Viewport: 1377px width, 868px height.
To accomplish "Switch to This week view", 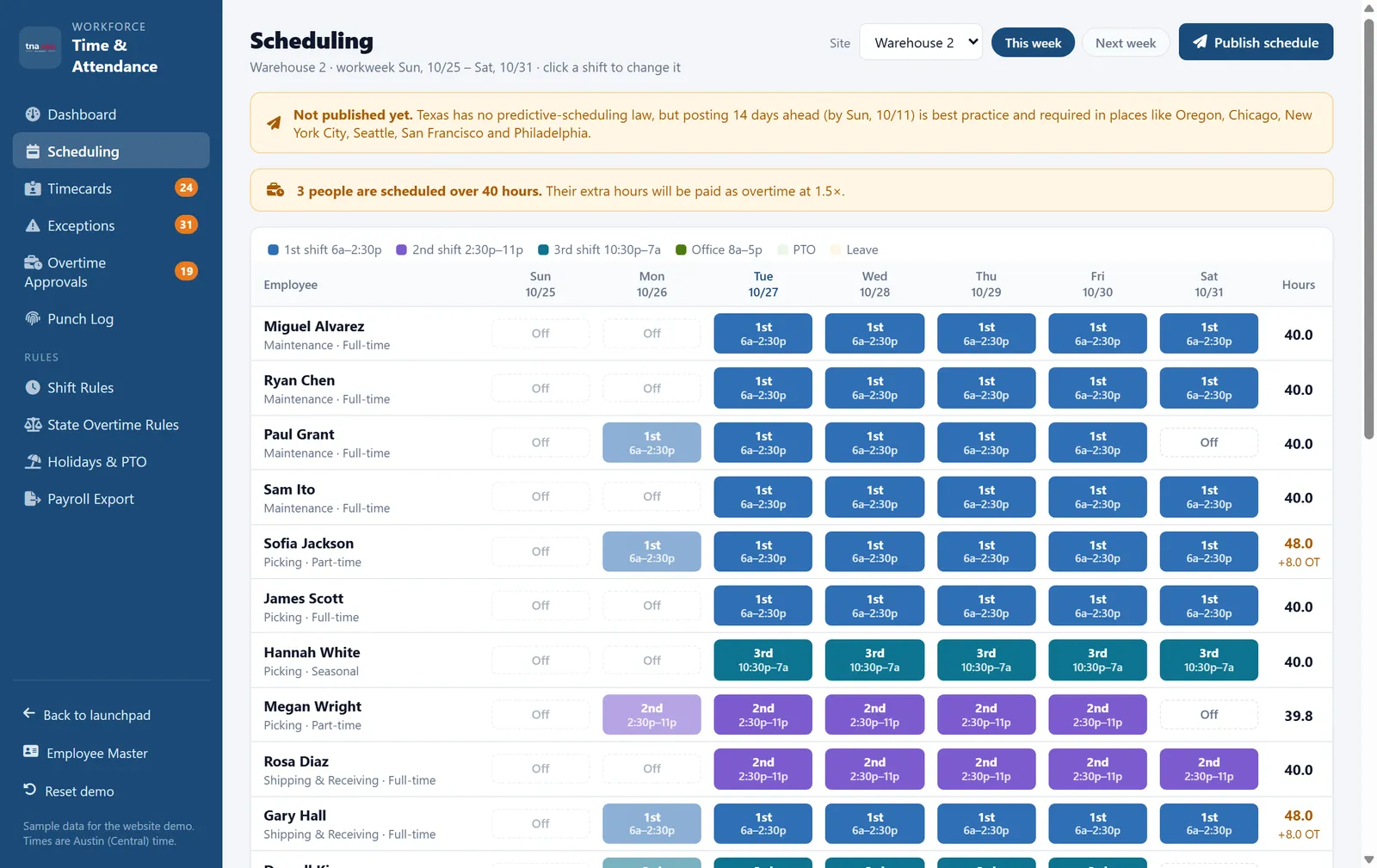I will click(1033, 43).
